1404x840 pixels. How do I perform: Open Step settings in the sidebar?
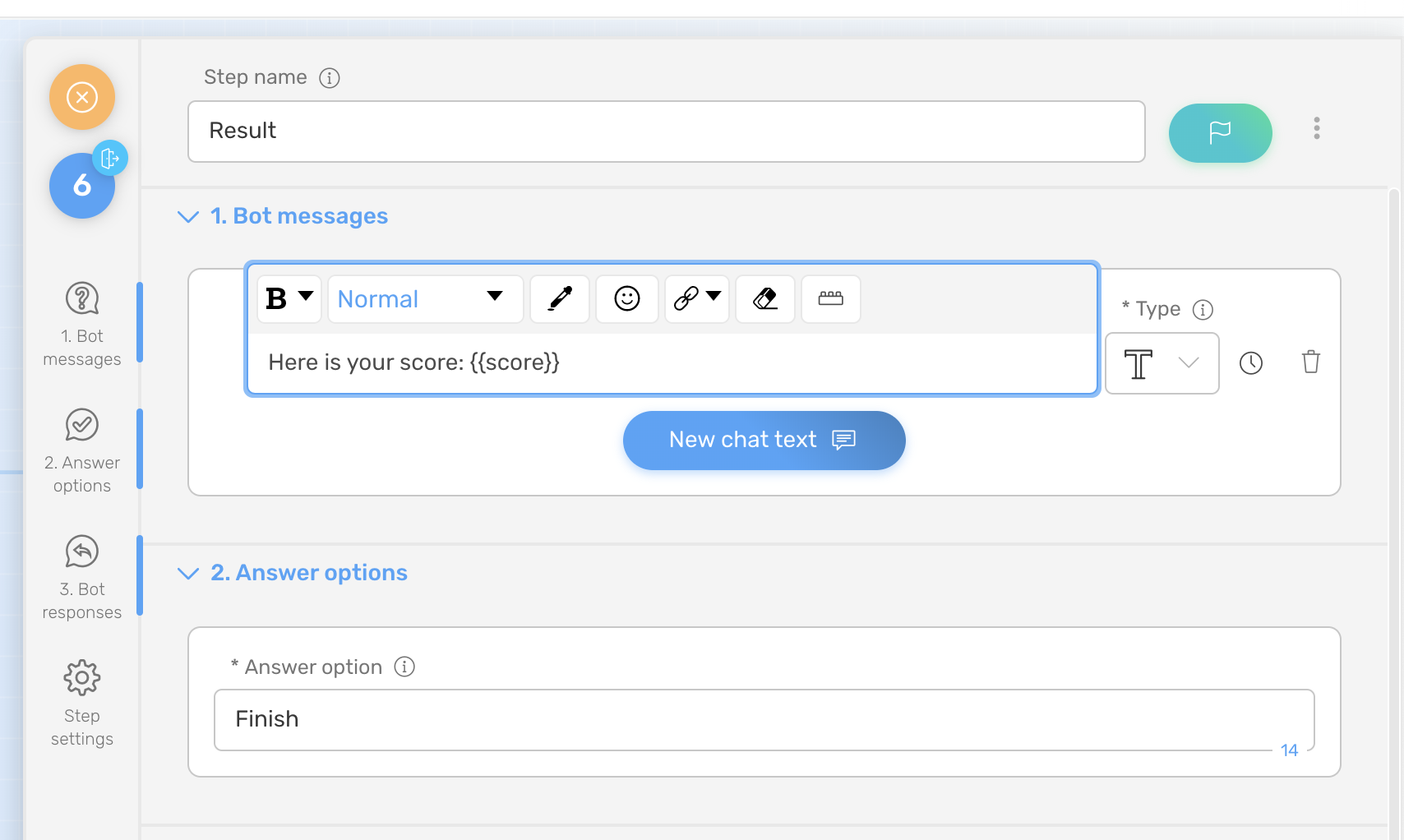(81, 704)
